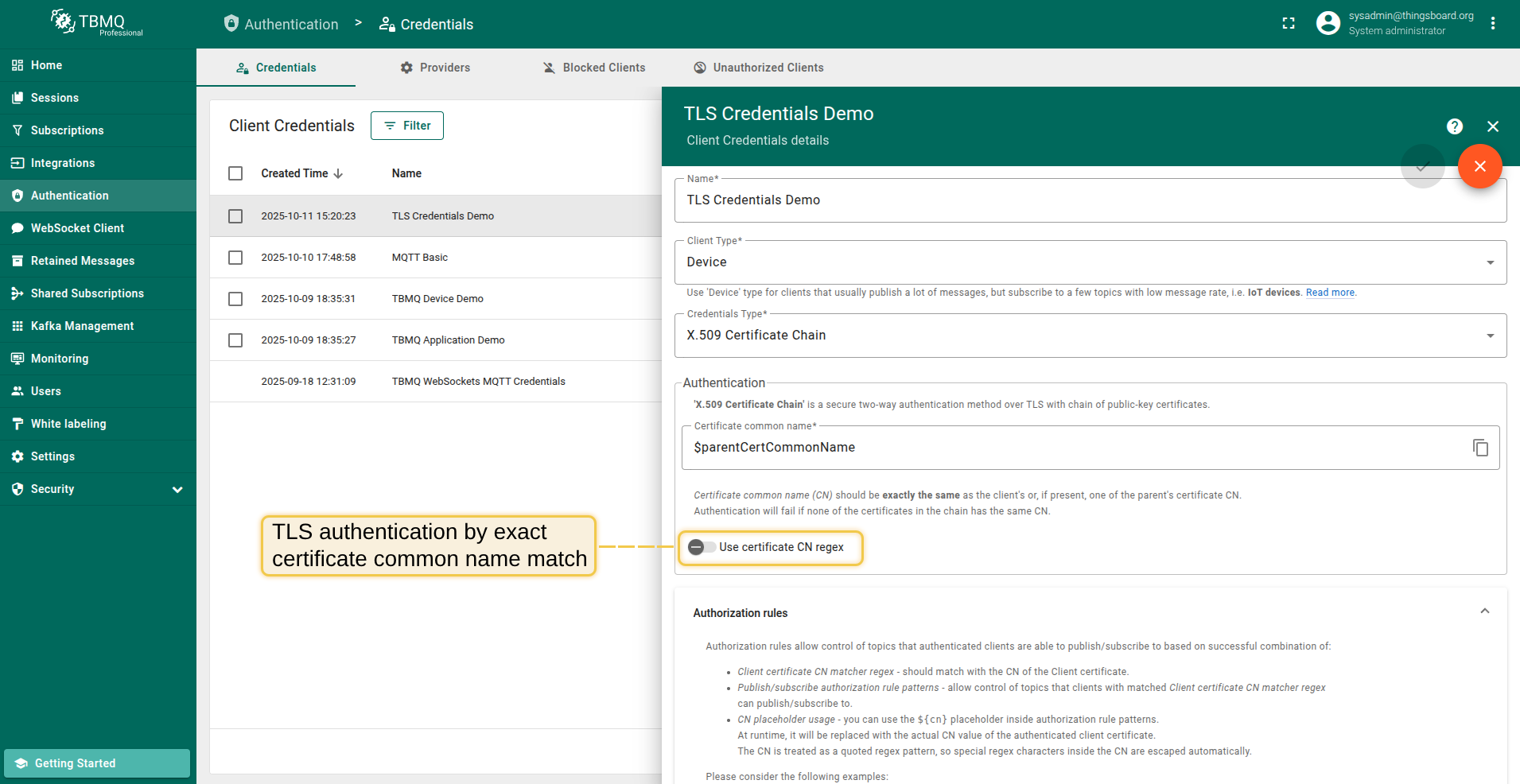This screenshot has height=784, width=1520.
Task: Tick the select-all checkbox in table header
Action: coord(235,173)
